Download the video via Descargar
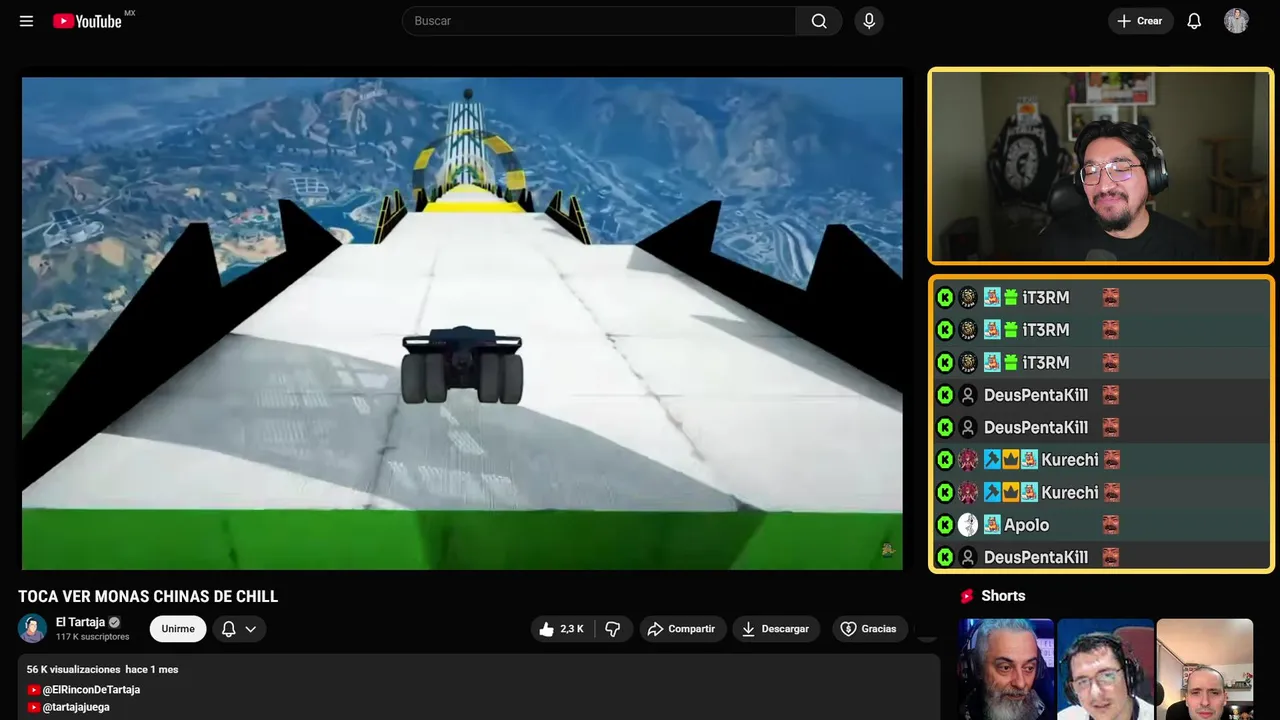 (x=776, y=629)
